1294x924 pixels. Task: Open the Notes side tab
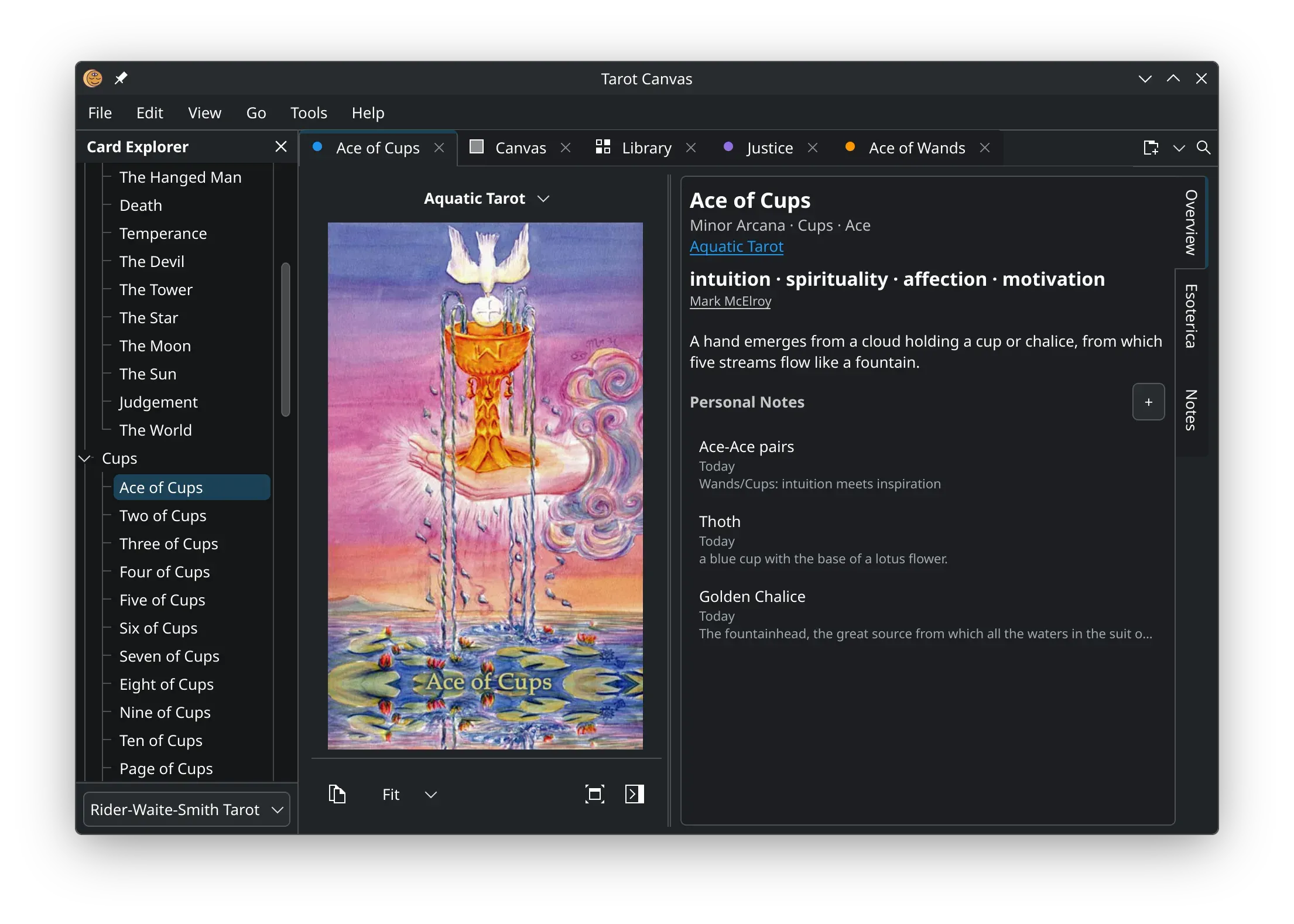[x=1191, y=410]
